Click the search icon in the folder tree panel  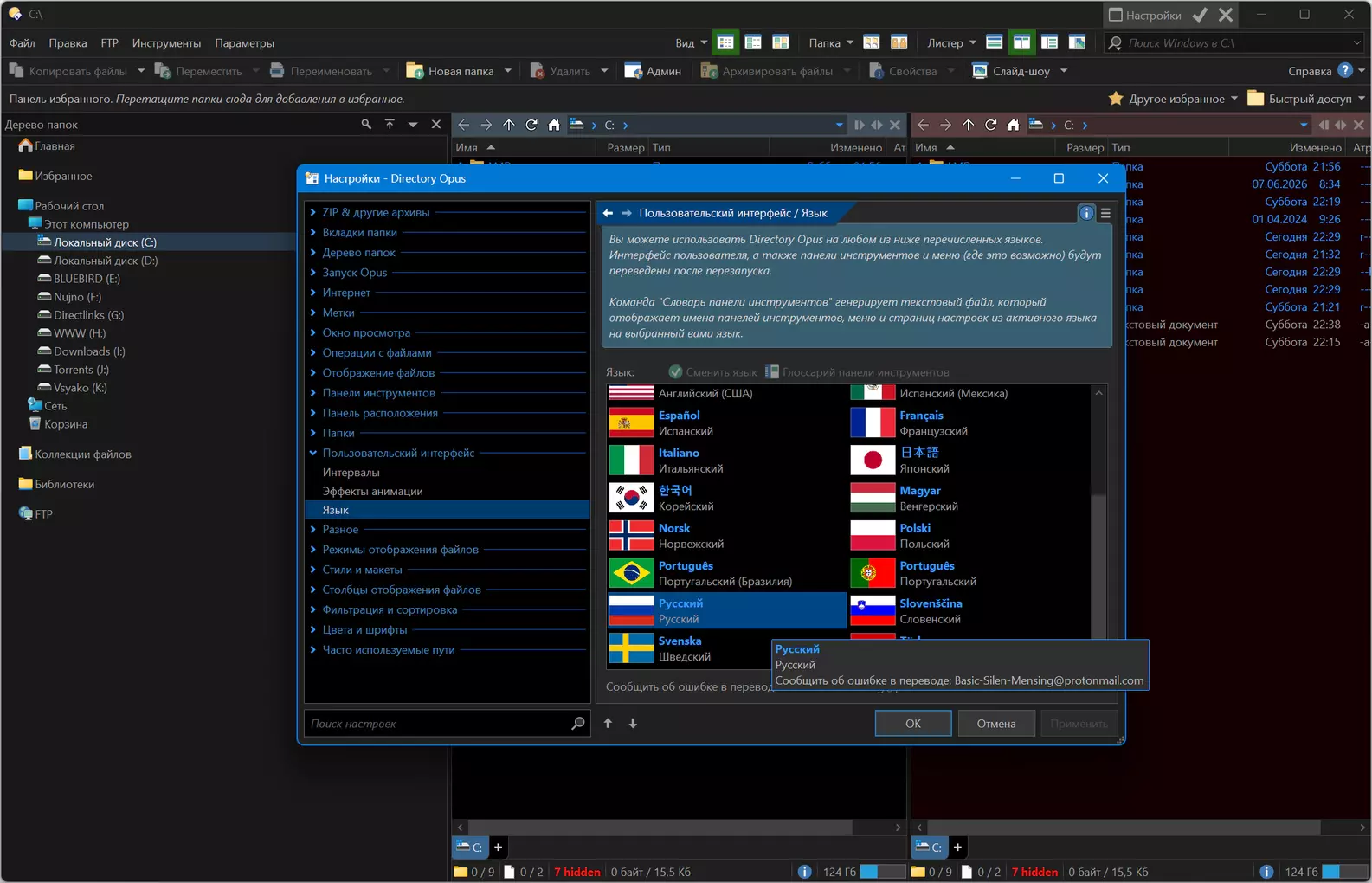(x=366, y=125)
